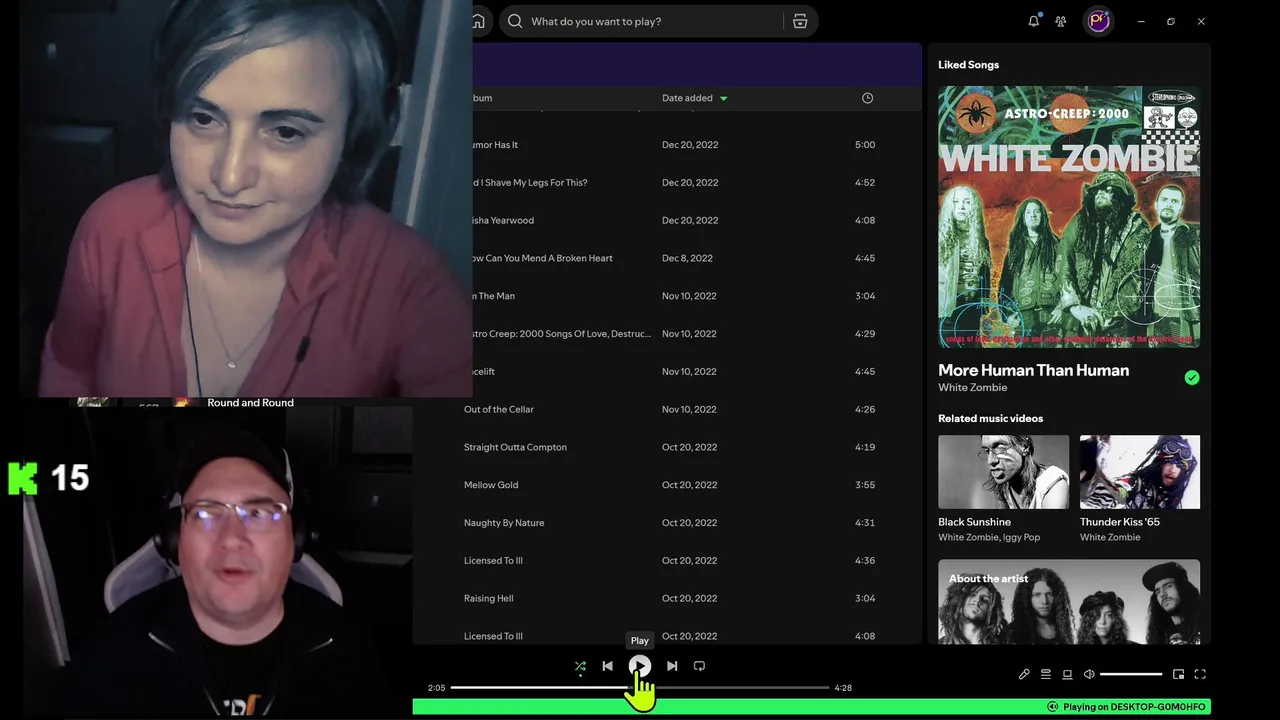This screenshot has height=720, width=1280.
Task: Open the miniplayer
Action: pyautogui.click(x=1179, y=674)
